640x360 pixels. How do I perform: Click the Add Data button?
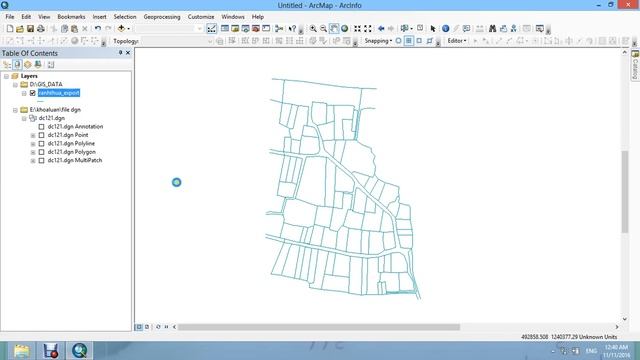[x=121, y=29]
